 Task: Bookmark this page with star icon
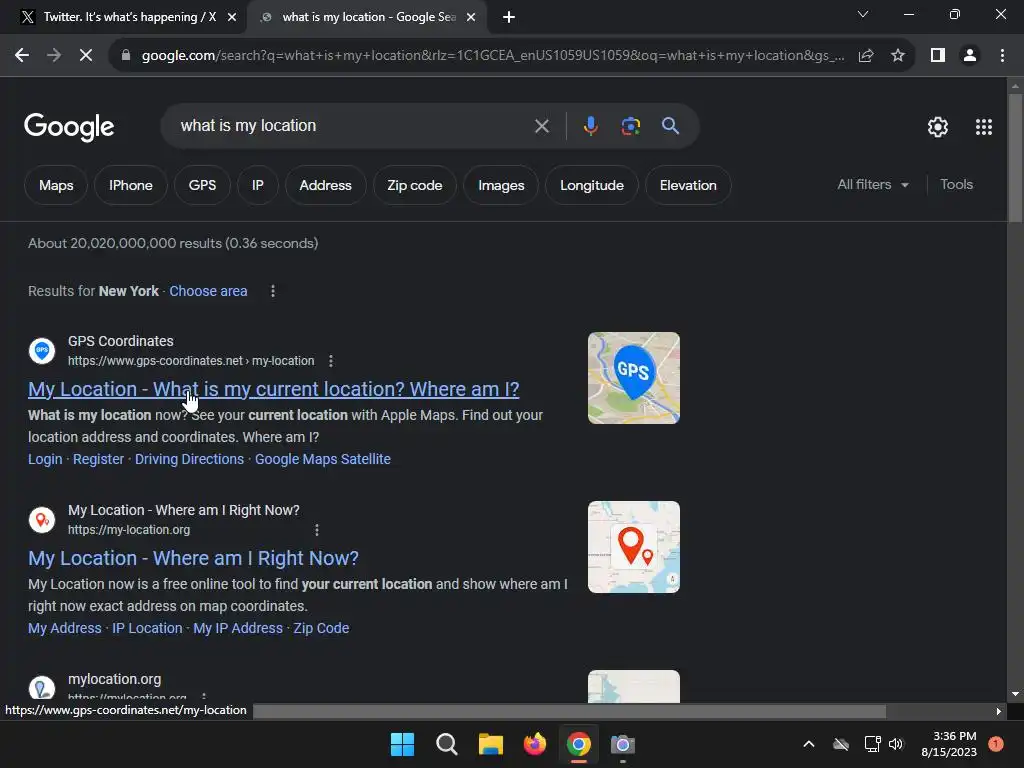(898, 56)
